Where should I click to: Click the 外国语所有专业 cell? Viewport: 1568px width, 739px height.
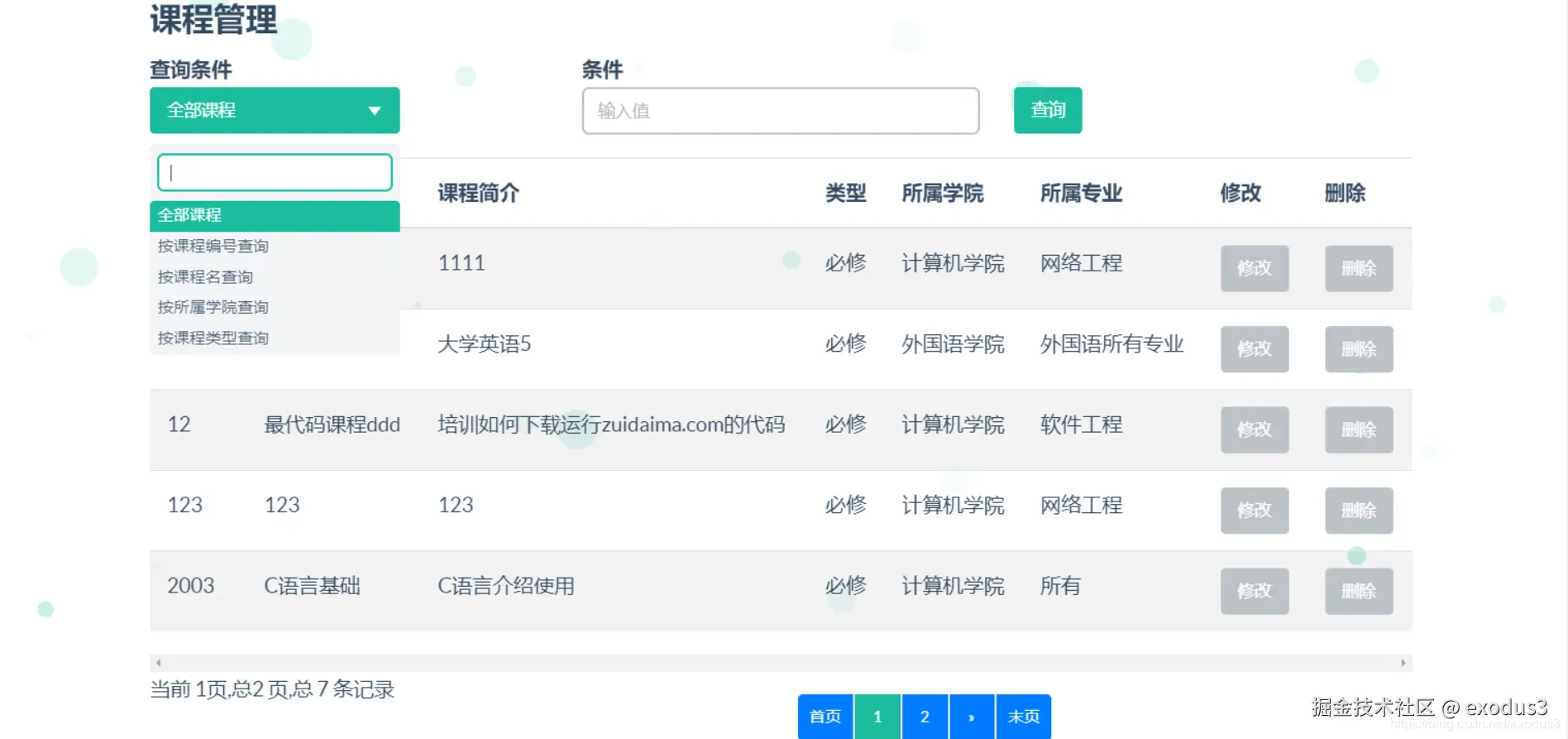pos(1112,344)
